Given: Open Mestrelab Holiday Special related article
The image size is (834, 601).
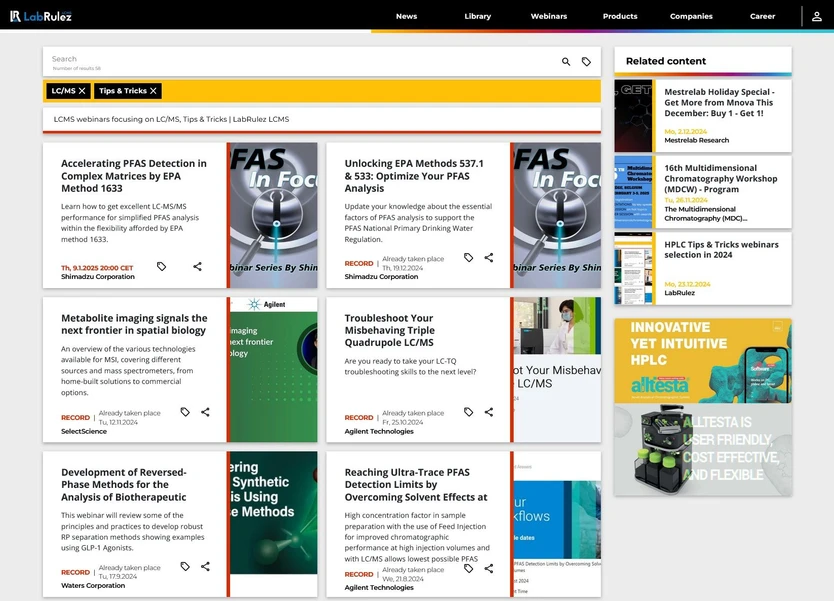Looking at the screenshot, I should tap(719, 103).
